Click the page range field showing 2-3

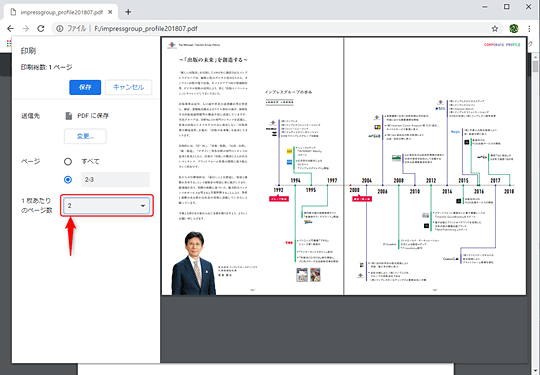point(115,179)
